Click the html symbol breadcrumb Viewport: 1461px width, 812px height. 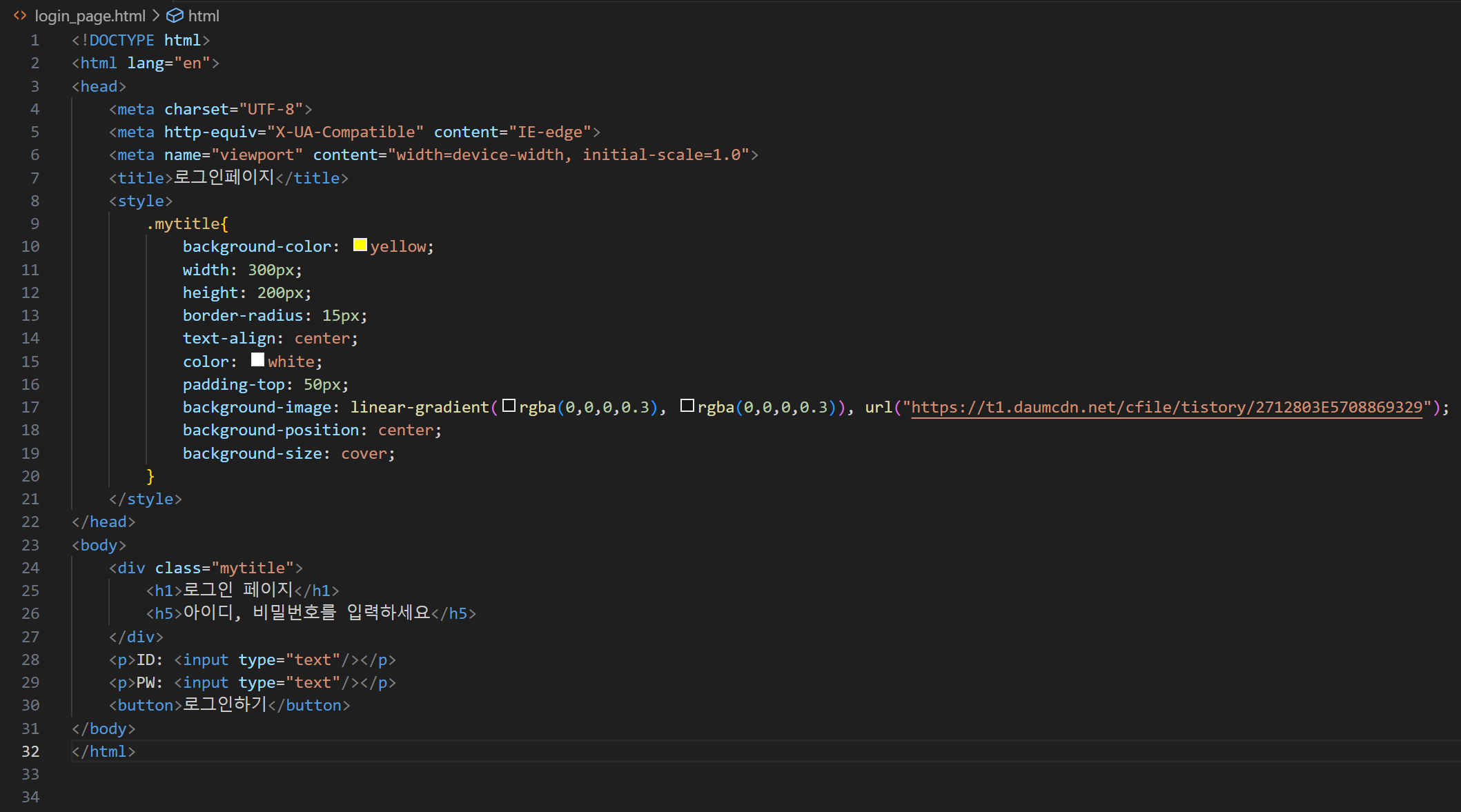(204, 16)
